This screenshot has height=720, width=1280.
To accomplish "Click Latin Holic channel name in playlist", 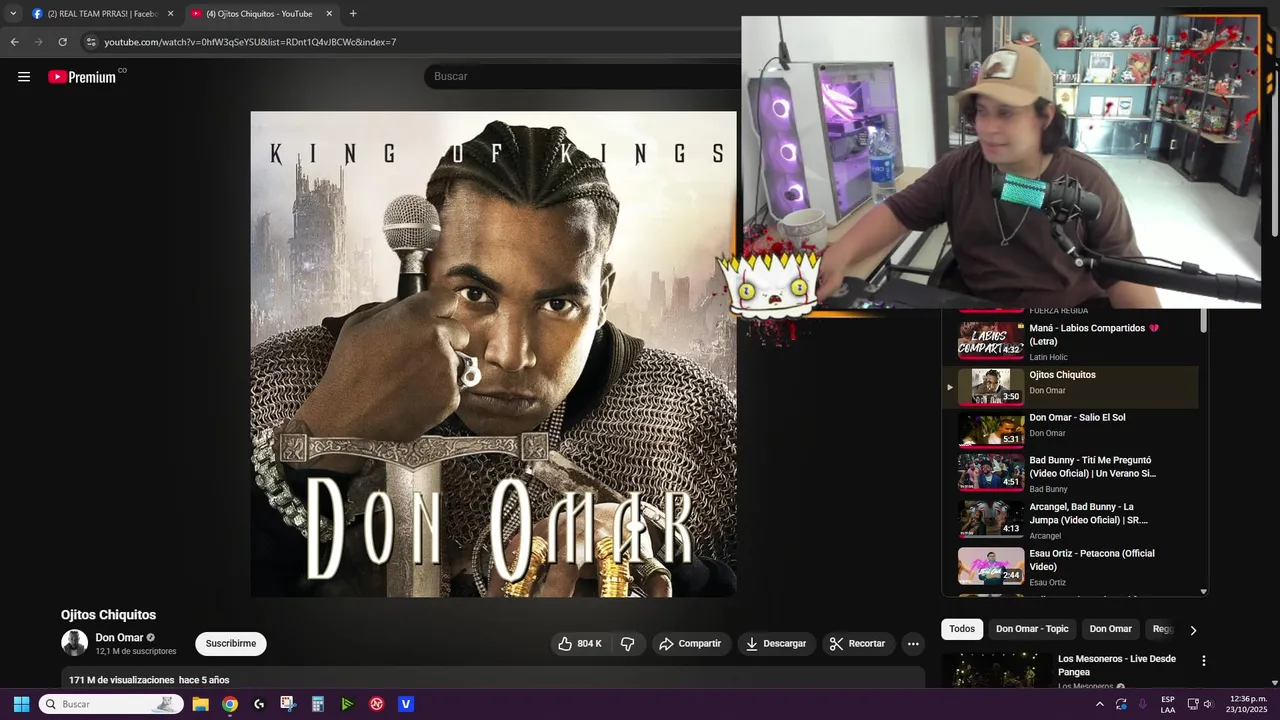I will [1048, 357].
